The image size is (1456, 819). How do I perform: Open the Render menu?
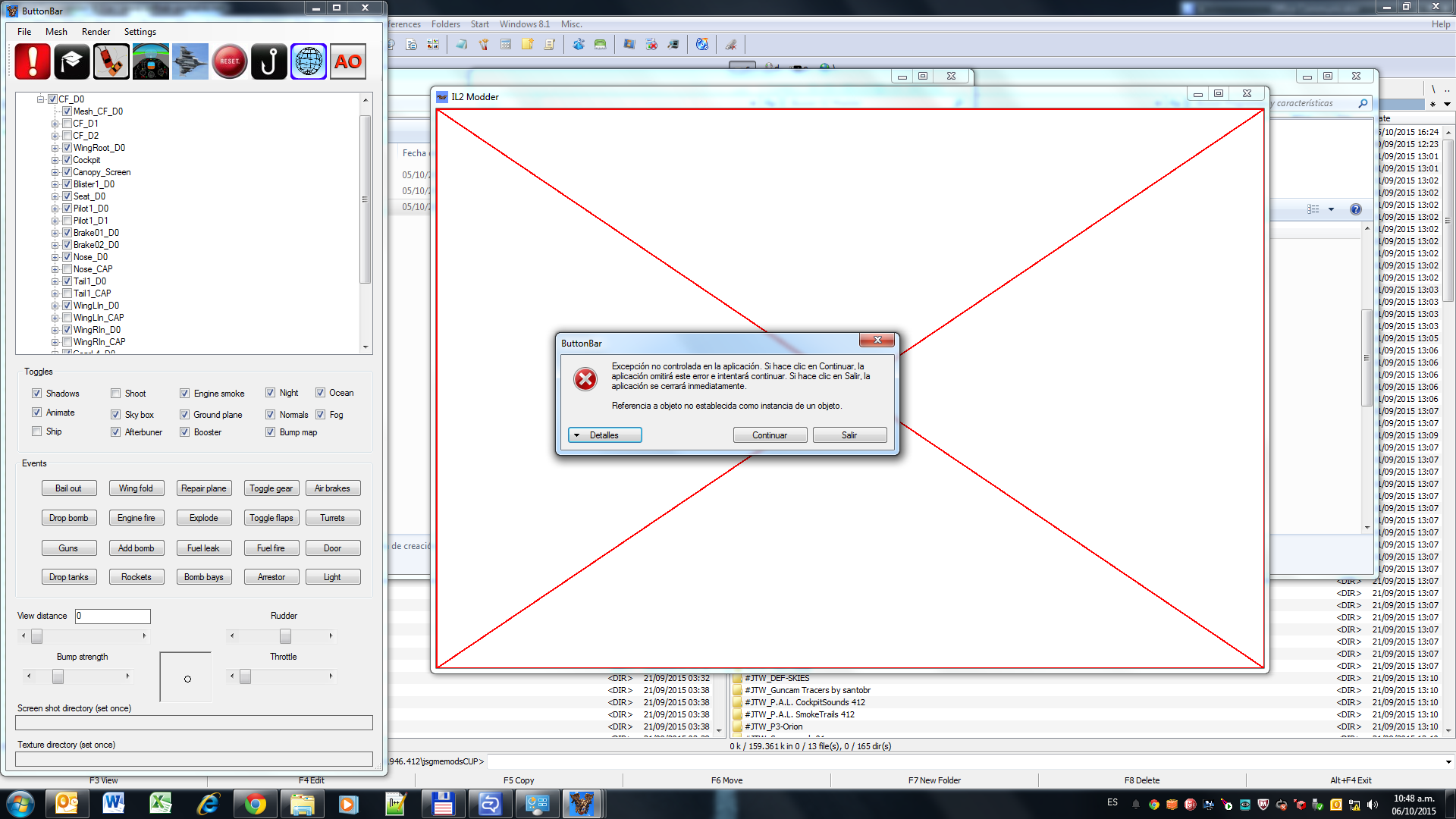[x=96, y=32]
